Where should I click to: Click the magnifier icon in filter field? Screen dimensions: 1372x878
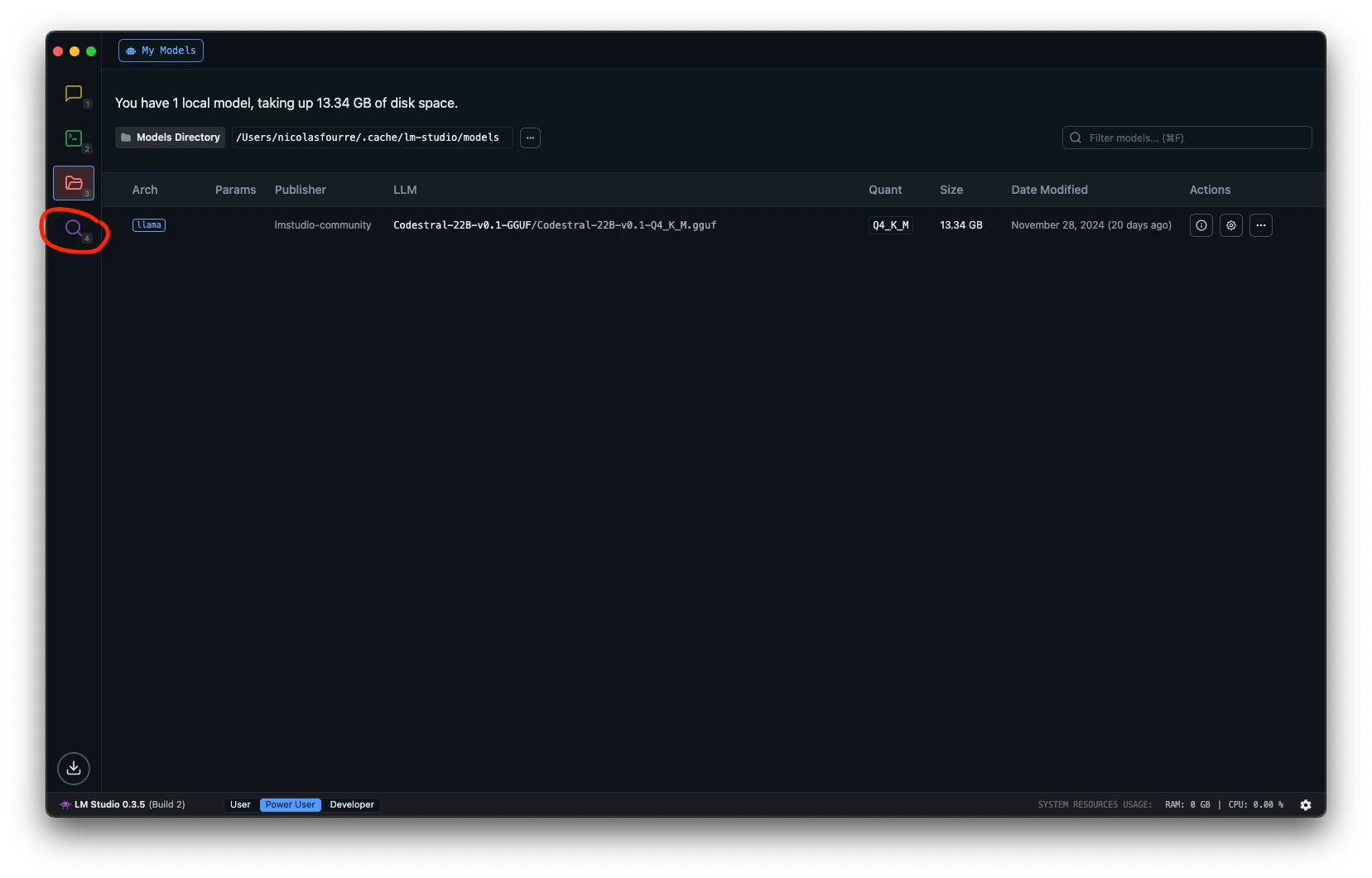tap(1076, 137)
